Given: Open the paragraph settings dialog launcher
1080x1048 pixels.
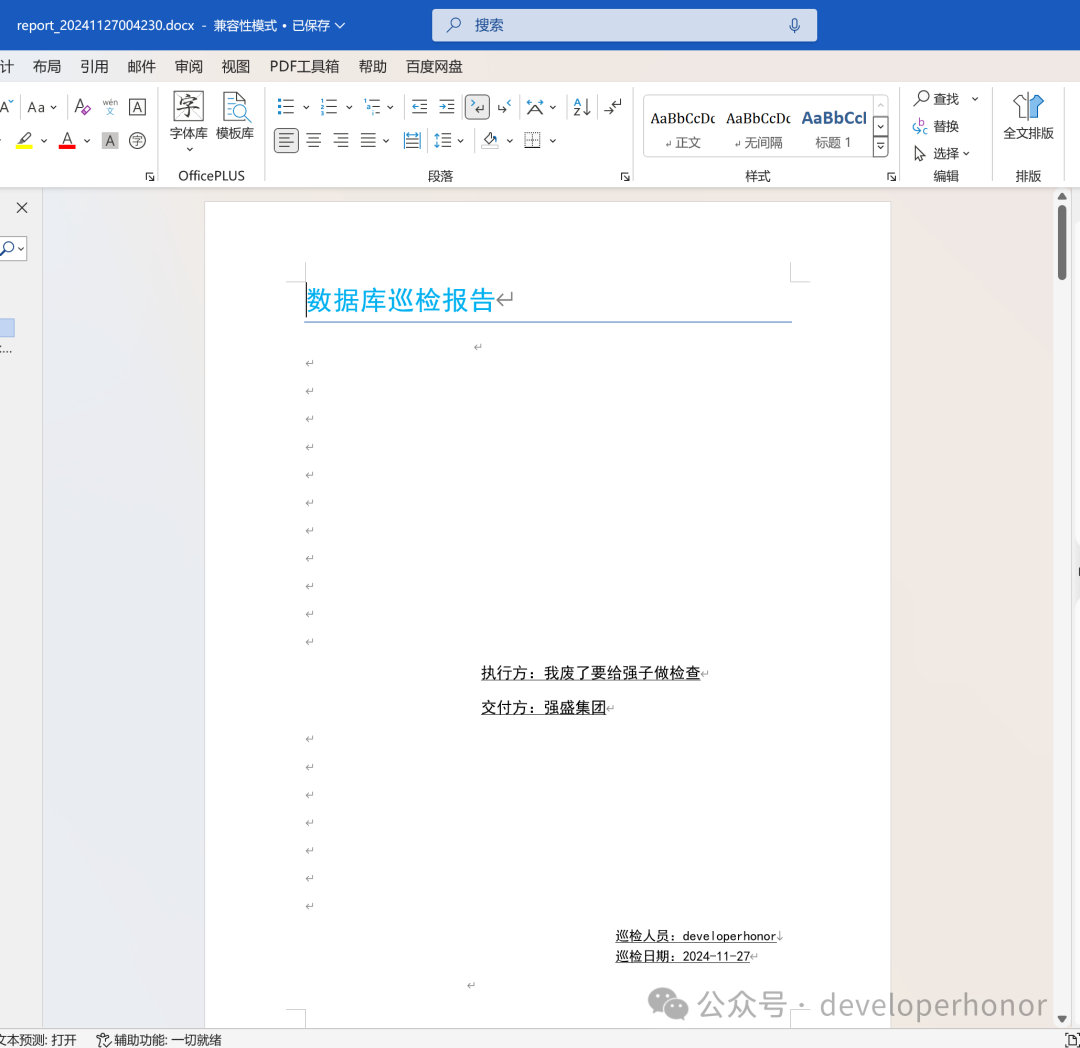Looking at the screenshot, I should [625, 177].
